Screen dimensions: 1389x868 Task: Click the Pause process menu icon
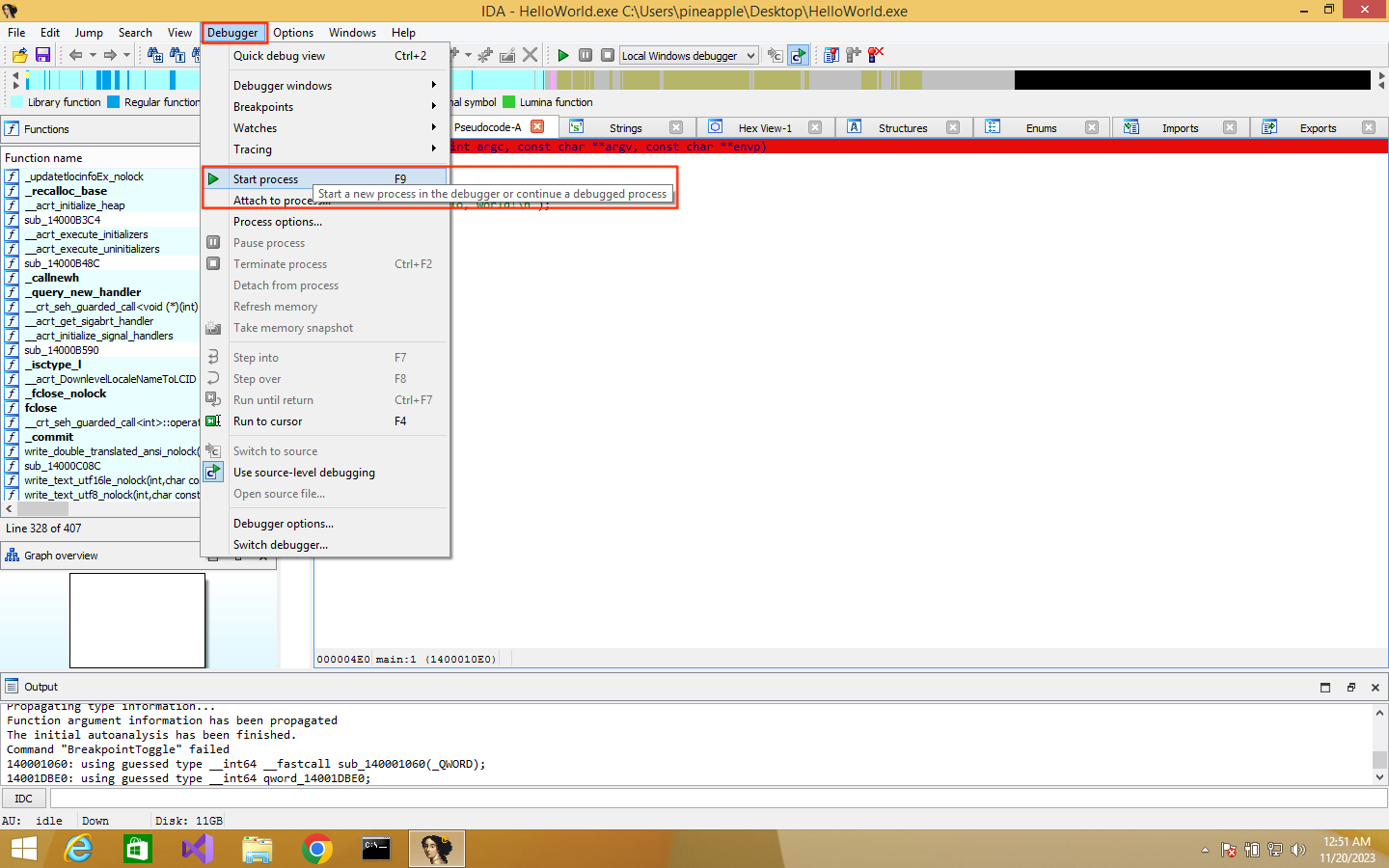pyautogui.click(x=213, y=242)
